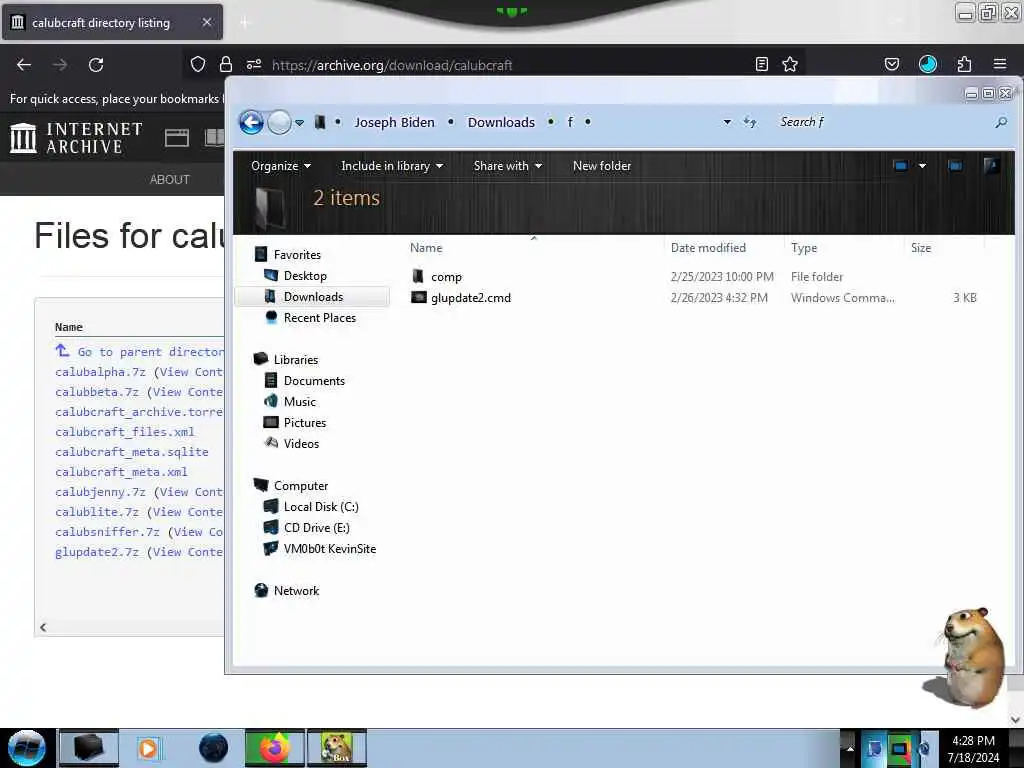Open the Documents library

pyautogui.click(x=313, y=381)
